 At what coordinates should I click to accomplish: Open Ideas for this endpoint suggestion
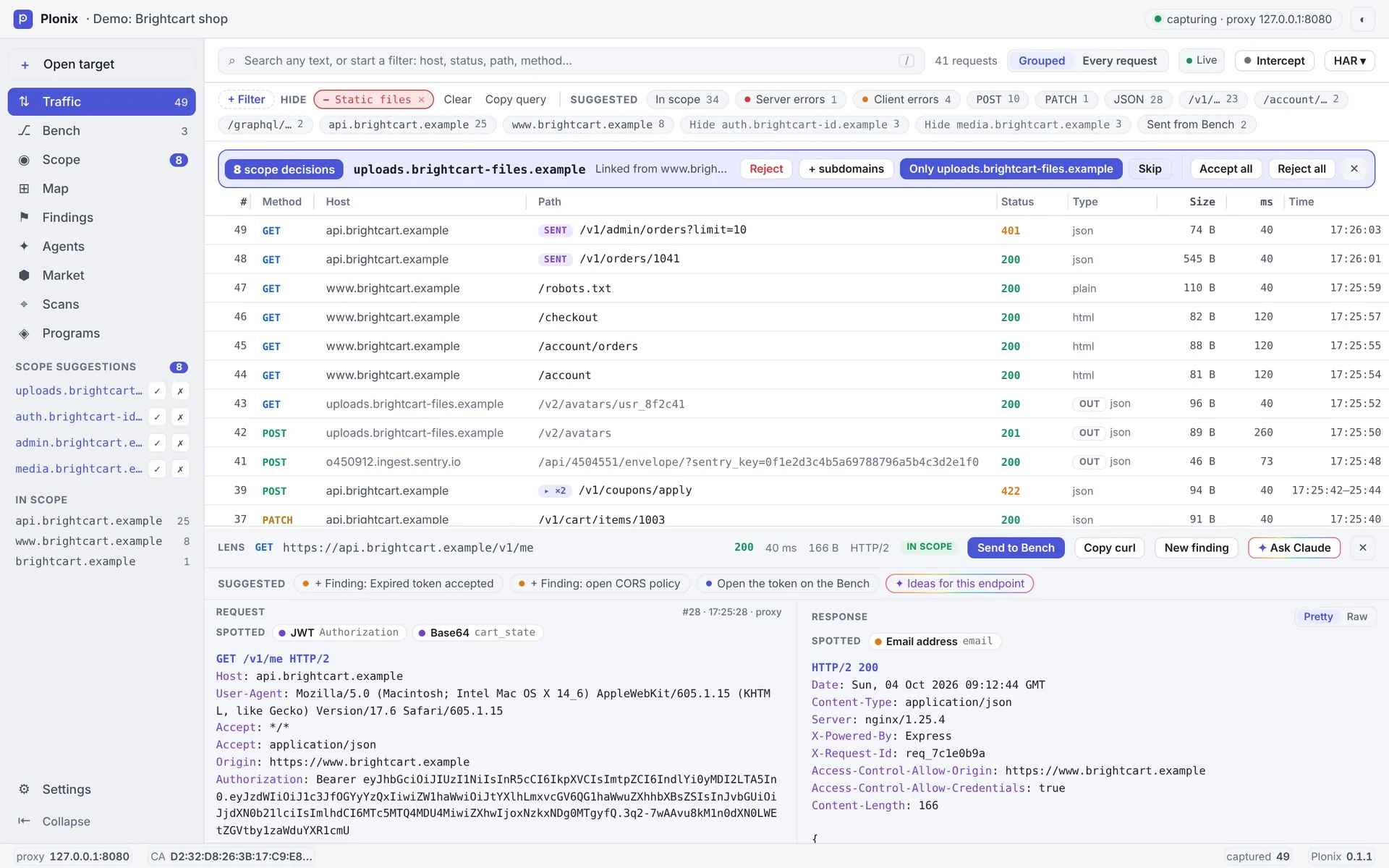point(959,584)
